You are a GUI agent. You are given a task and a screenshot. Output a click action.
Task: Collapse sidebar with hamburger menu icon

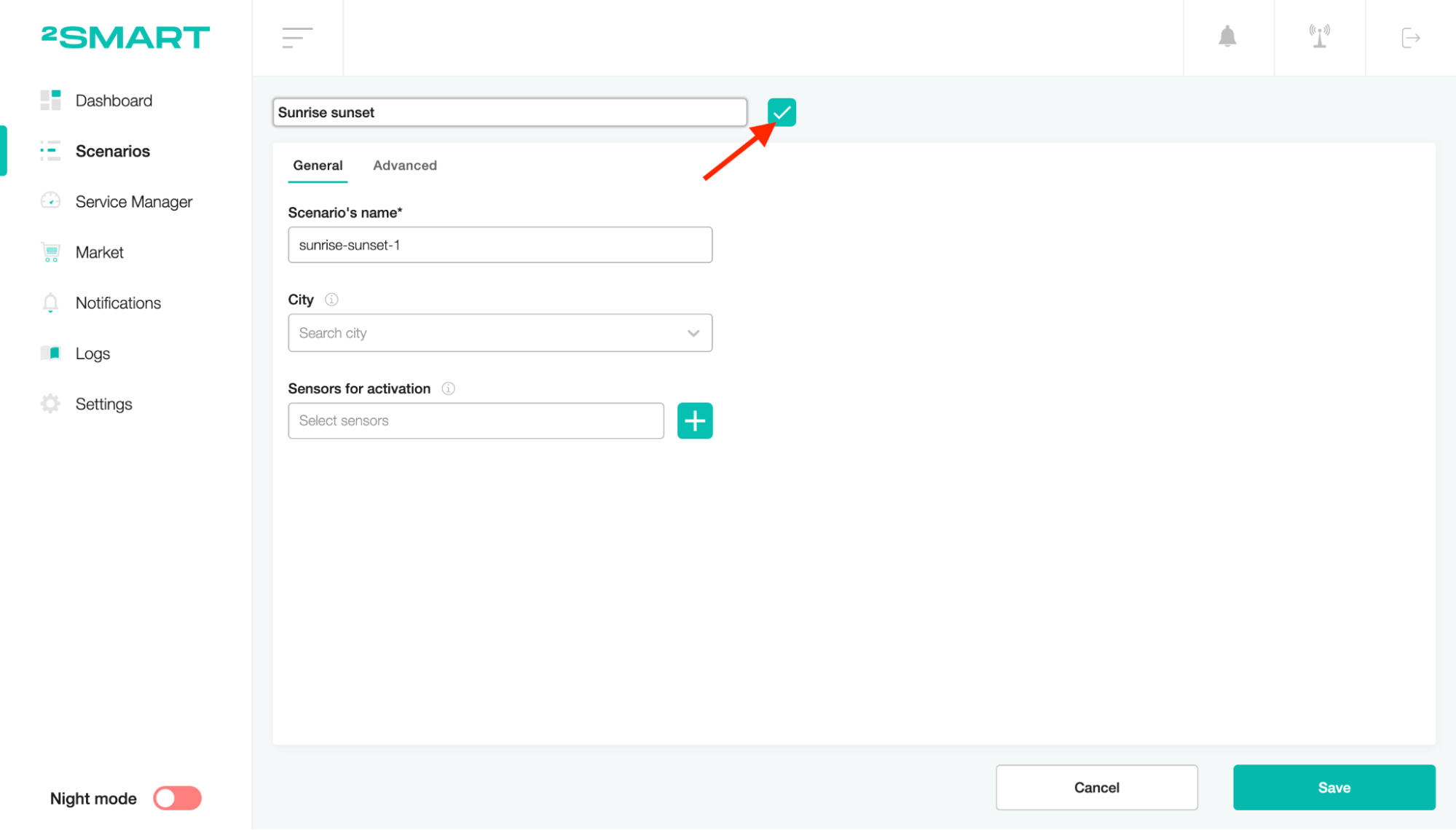point(297,38)
